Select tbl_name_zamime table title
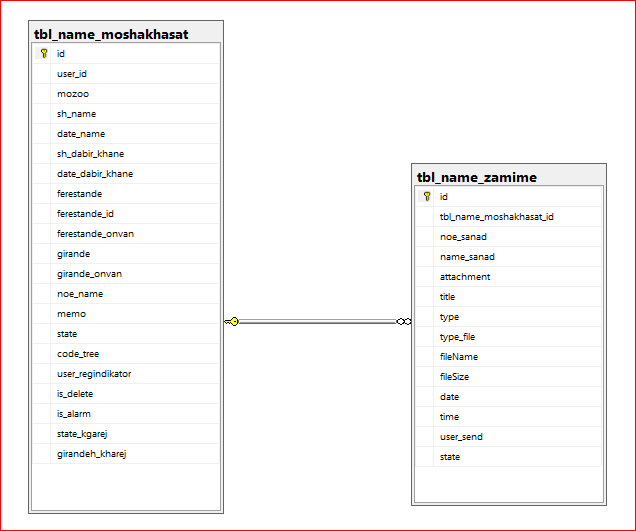Viewport: 636px width, 531px height. tap(477, 177)
